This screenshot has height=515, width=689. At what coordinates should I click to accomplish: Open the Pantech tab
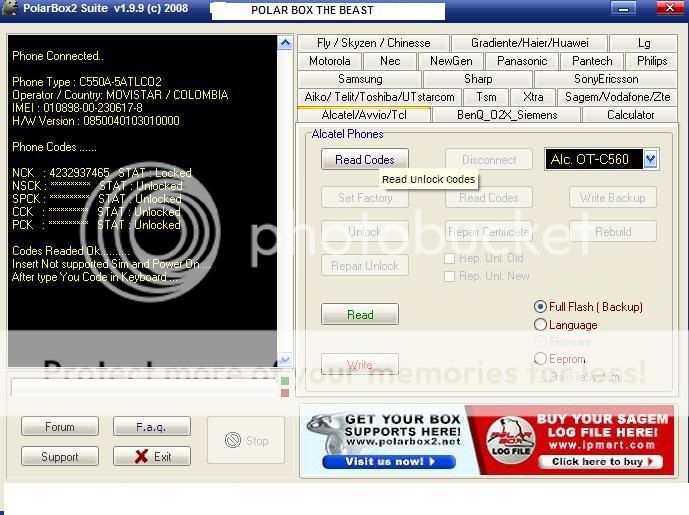(592, 61)
